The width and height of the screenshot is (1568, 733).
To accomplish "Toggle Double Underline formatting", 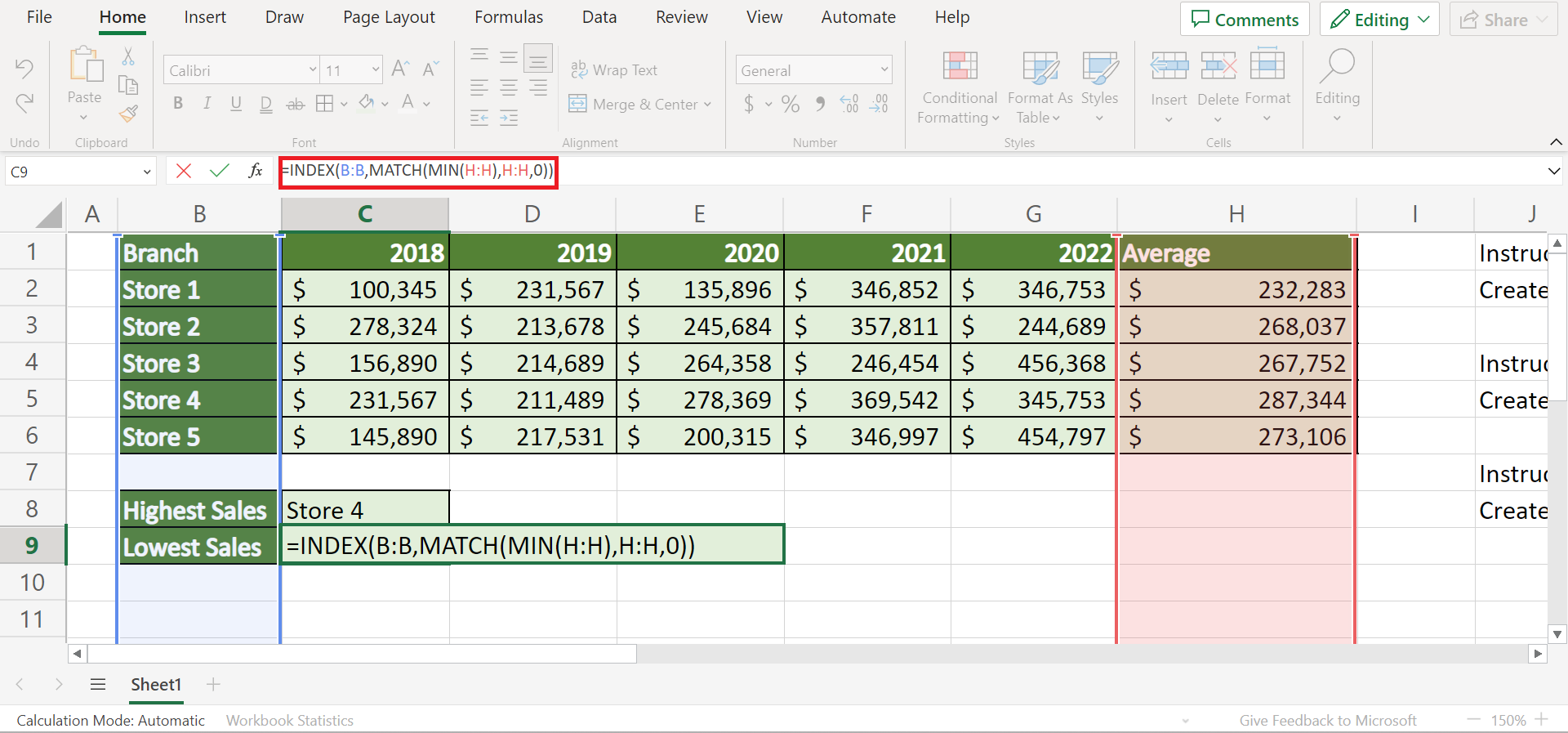I will 265,104.
